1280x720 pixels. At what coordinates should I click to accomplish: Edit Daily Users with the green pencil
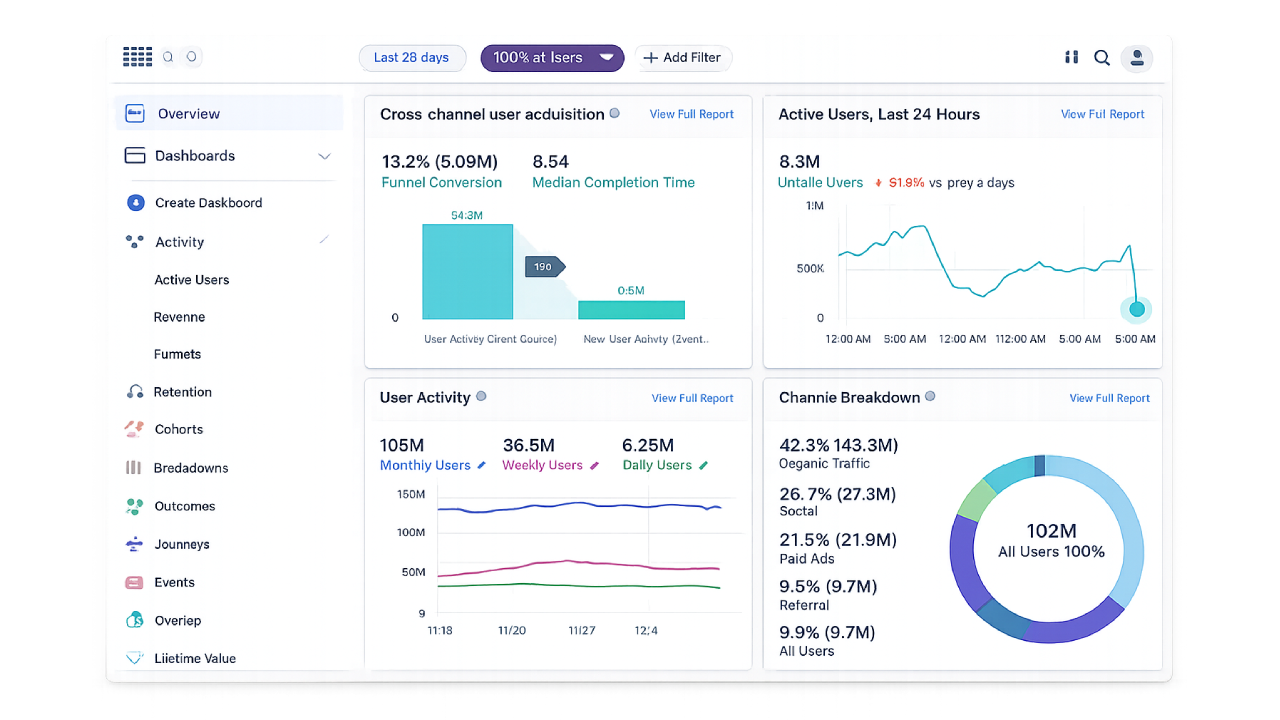point(703,465)
